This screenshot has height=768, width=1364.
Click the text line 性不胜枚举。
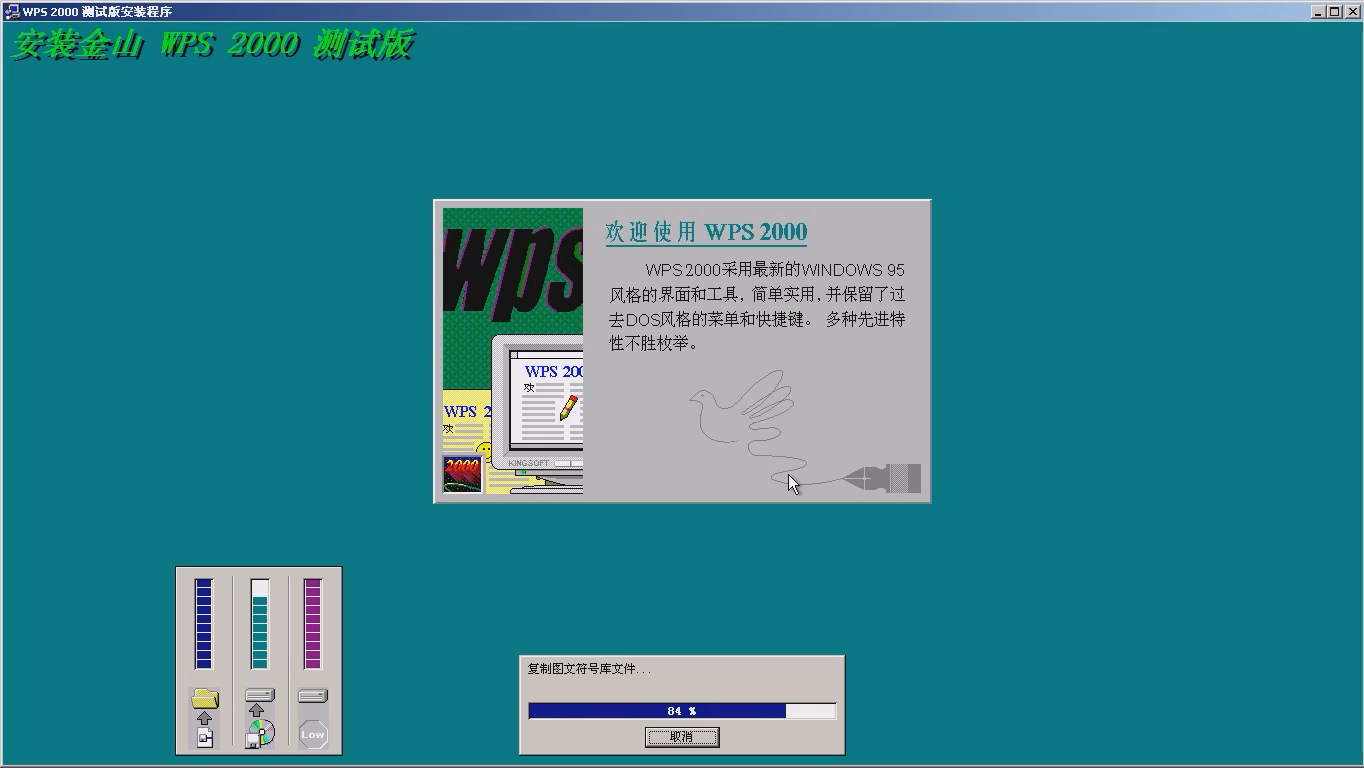(x=654, y=343)
